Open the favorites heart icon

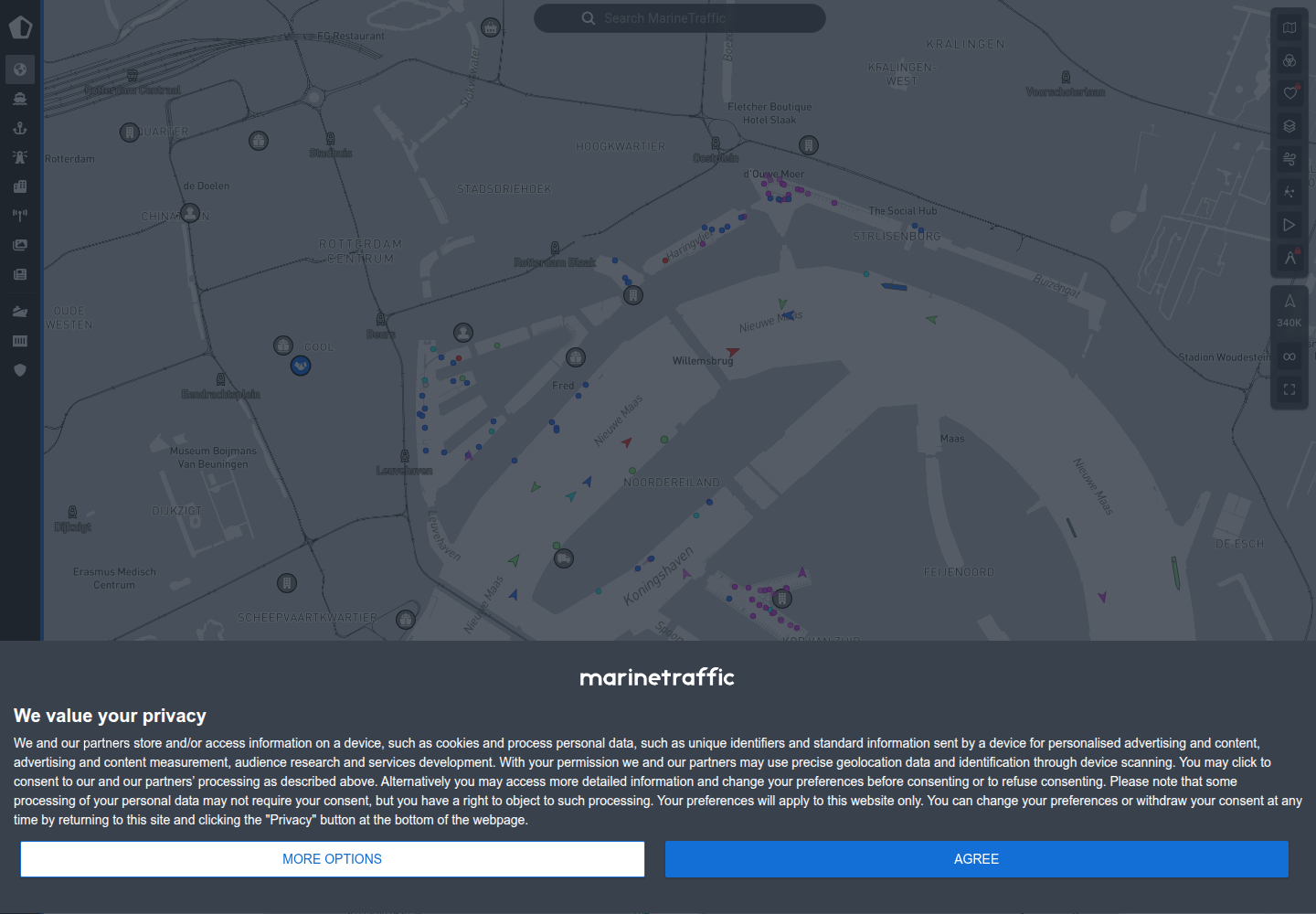(1289, 93)
